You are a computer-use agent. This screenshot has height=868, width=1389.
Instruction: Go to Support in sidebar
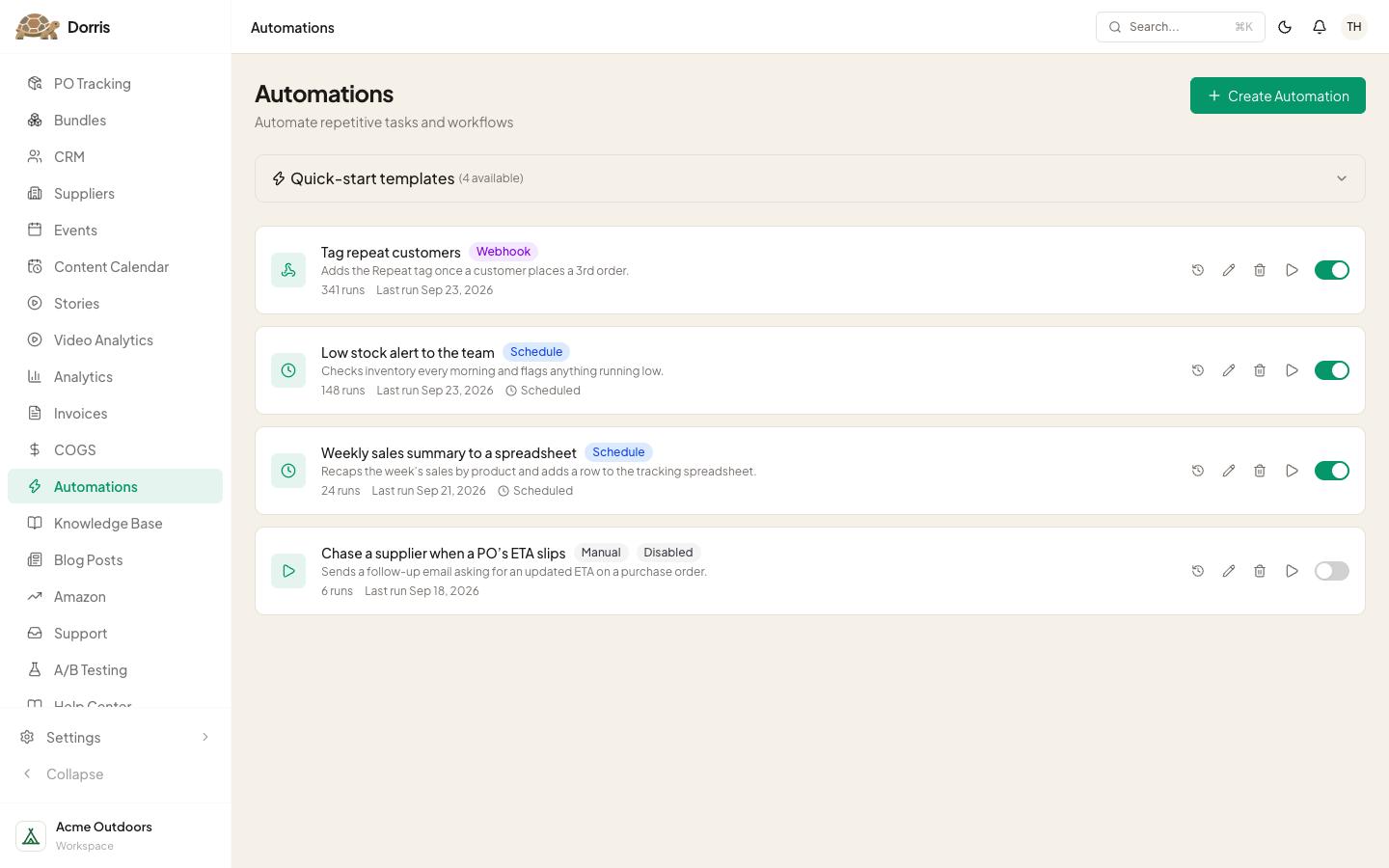[x=116, y=633]
